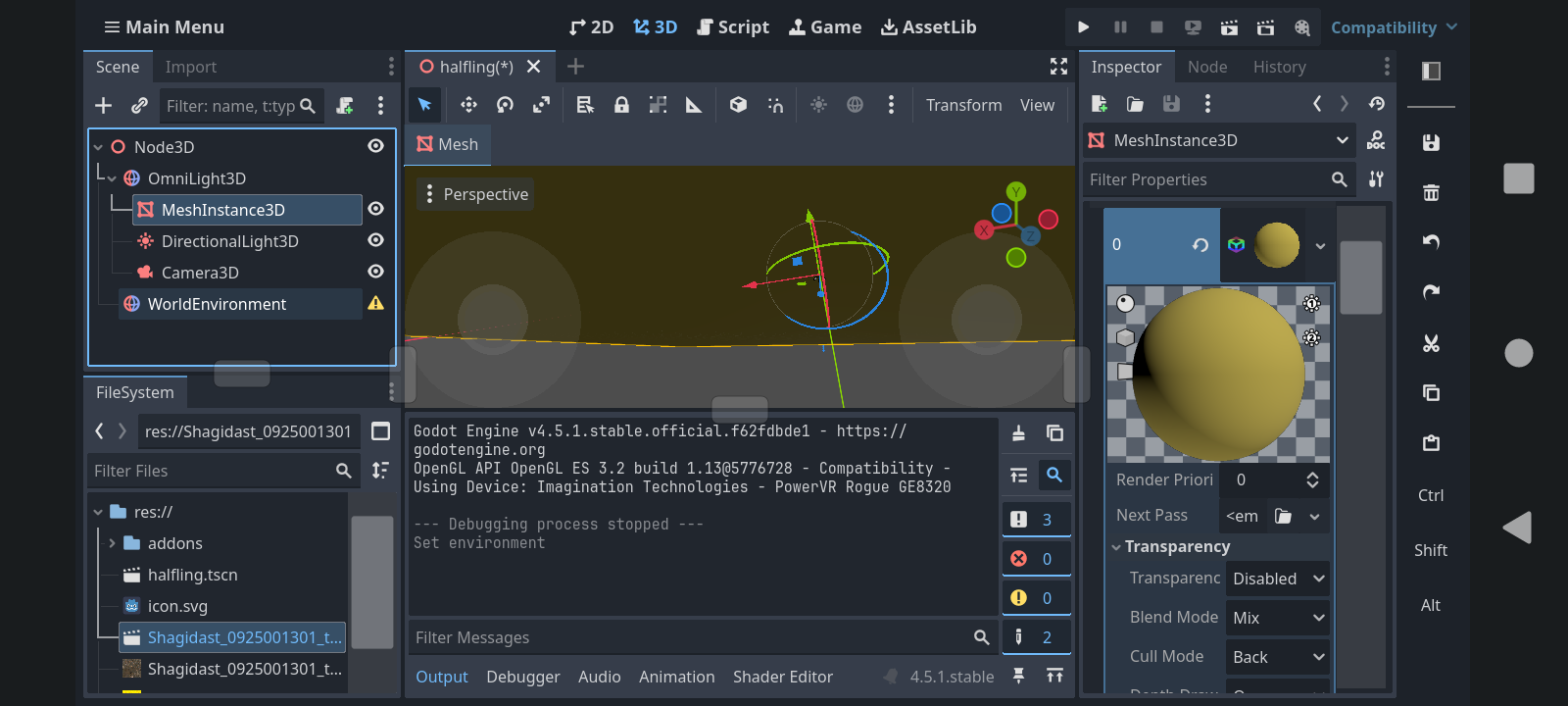Viewport: 1568px width, 706px height.
Task: Clear the output log
Action: [x=1018, y=433]
